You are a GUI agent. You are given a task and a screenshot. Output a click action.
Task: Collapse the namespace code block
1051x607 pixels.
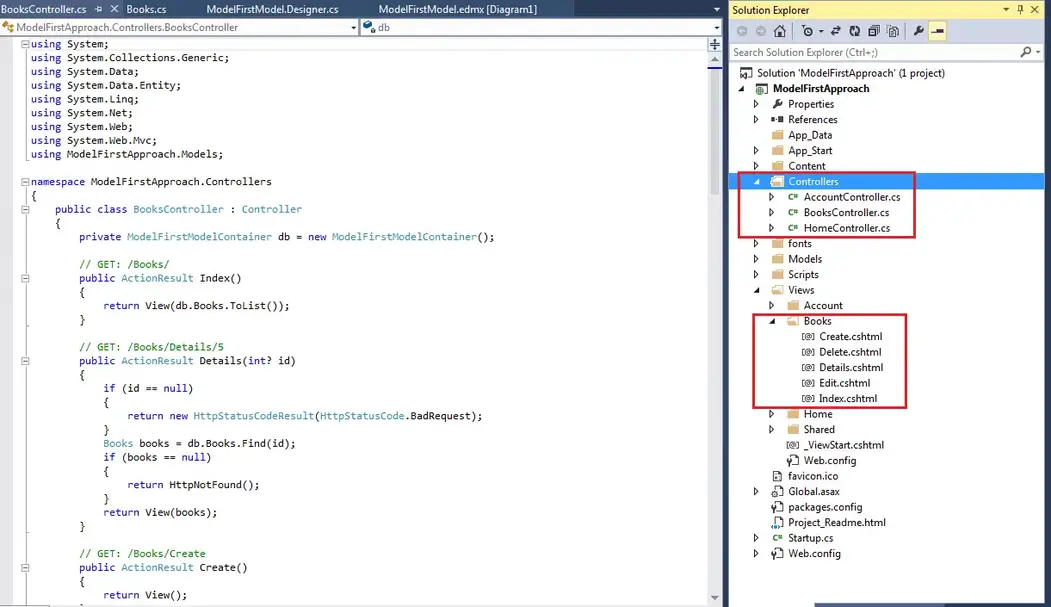25,182
